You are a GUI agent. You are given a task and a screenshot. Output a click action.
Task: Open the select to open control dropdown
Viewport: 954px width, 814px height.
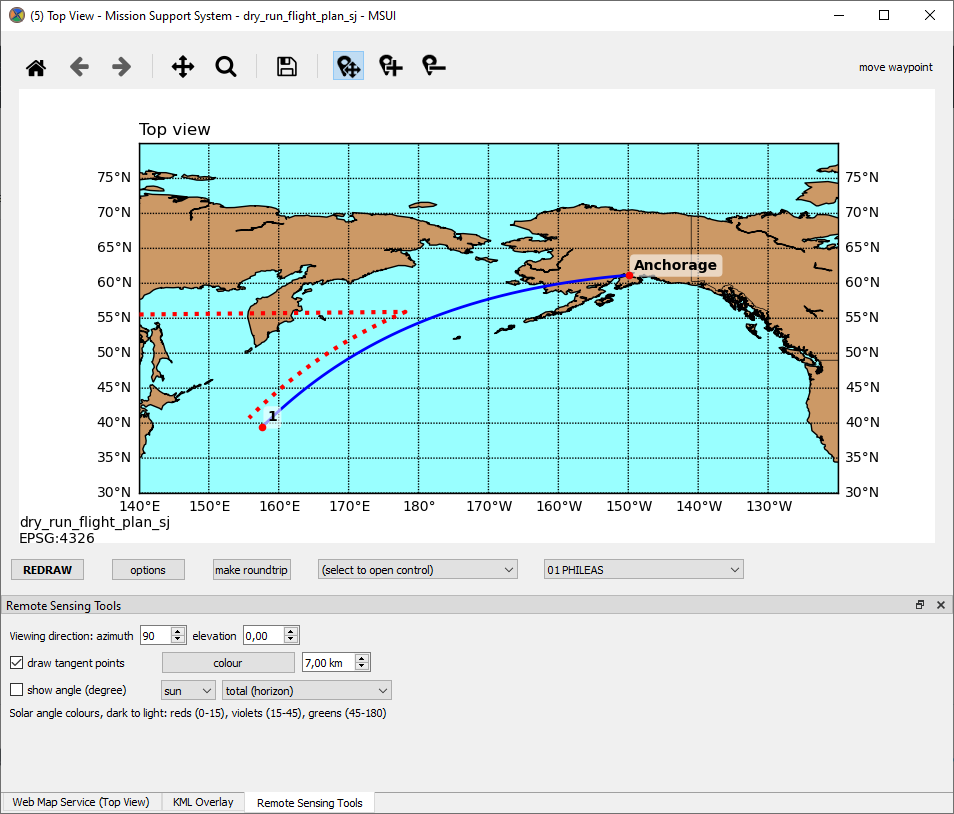point(417,569)
